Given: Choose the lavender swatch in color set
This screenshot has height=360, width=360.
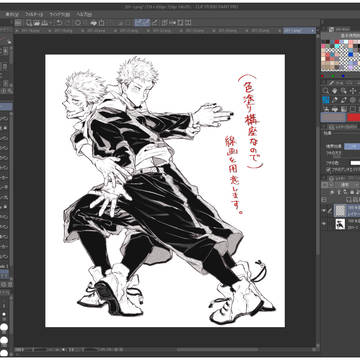Looking at the screenshot, I should coord(351,68).
